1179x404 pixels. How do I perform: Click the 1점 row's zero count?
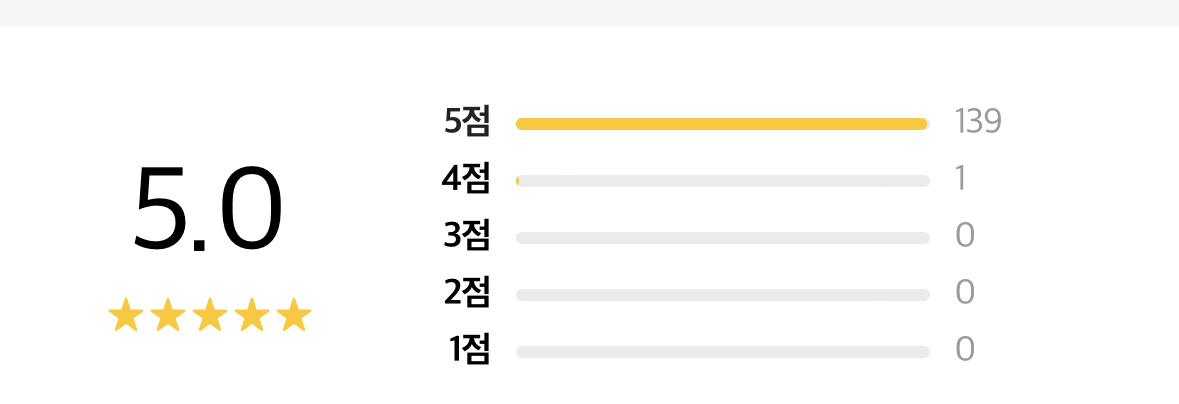965,350
